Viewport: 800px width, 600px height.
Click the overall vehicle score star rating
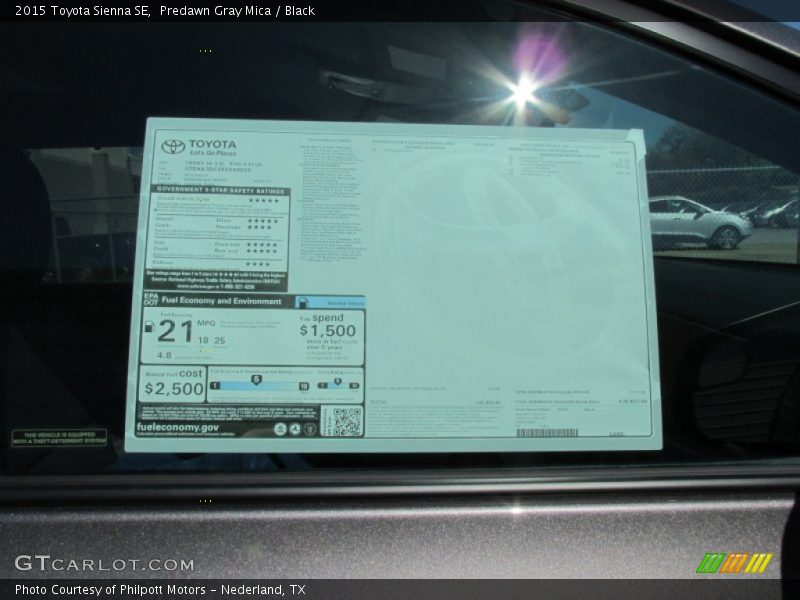263,201
